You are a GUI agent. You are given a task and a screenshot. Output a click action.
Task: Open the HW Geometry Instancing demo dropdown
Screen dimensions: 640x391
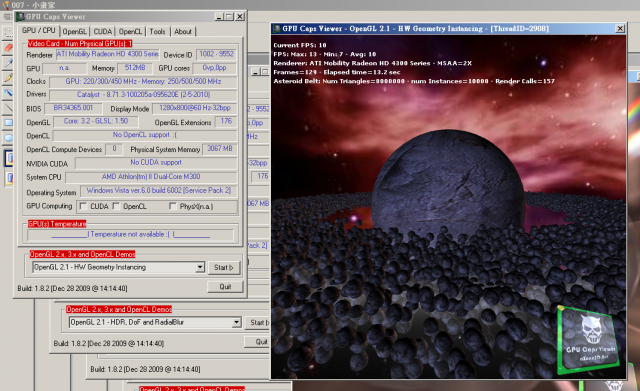point(118,267)
